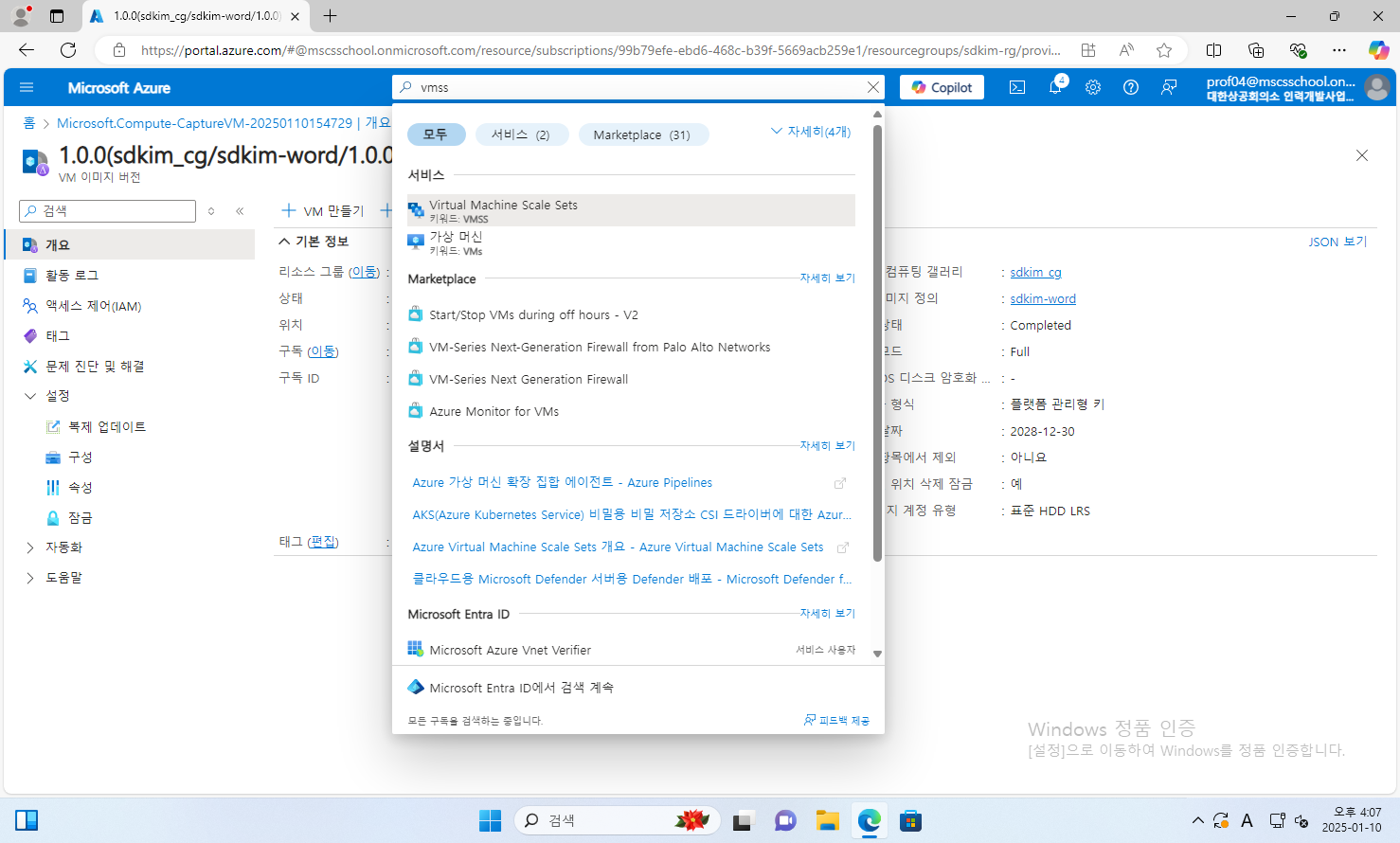
Task: Open JSON 보기 link
Action: click(x=1337, y=242)
